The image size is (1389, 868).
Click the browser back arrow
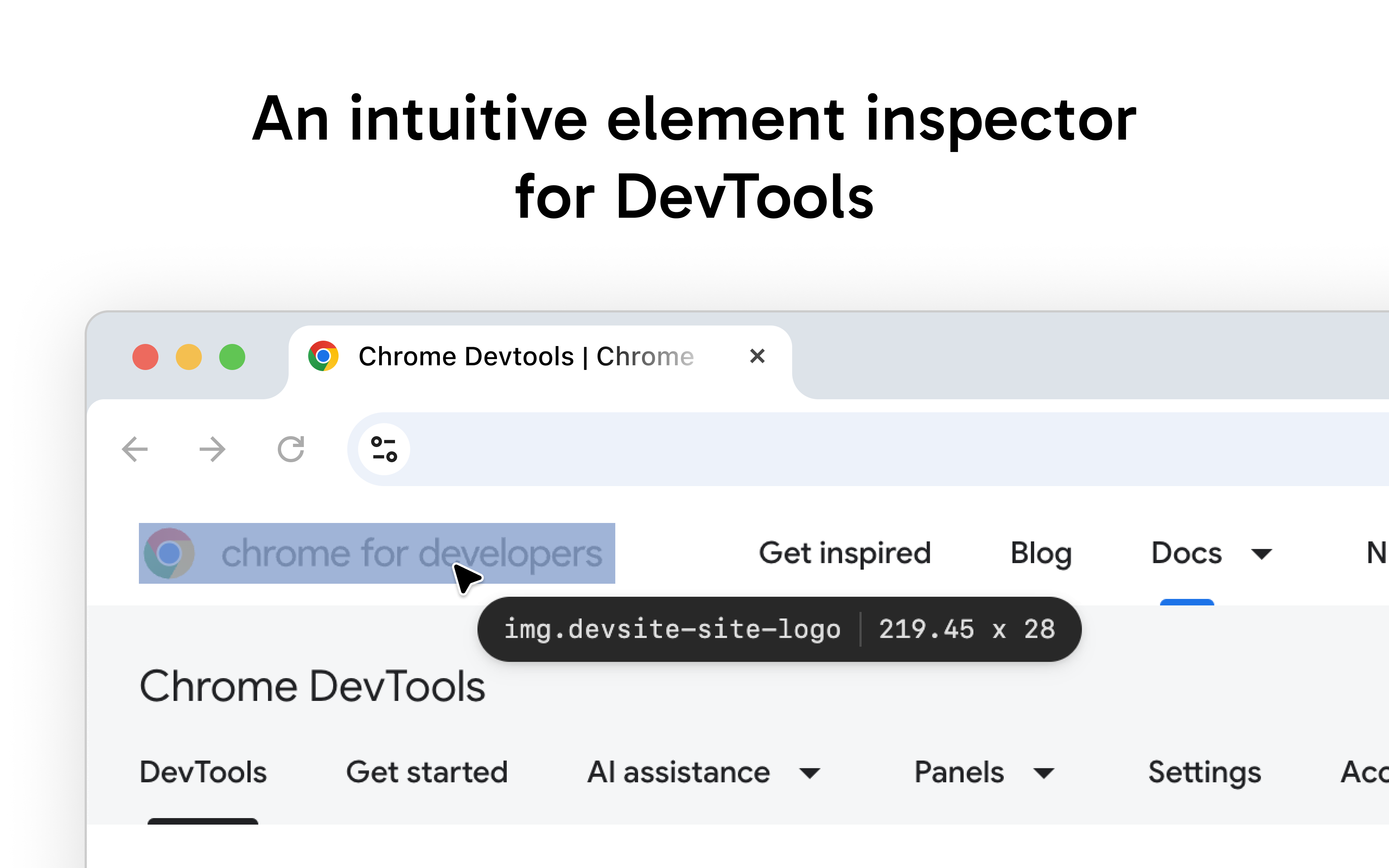click(135, 449)
